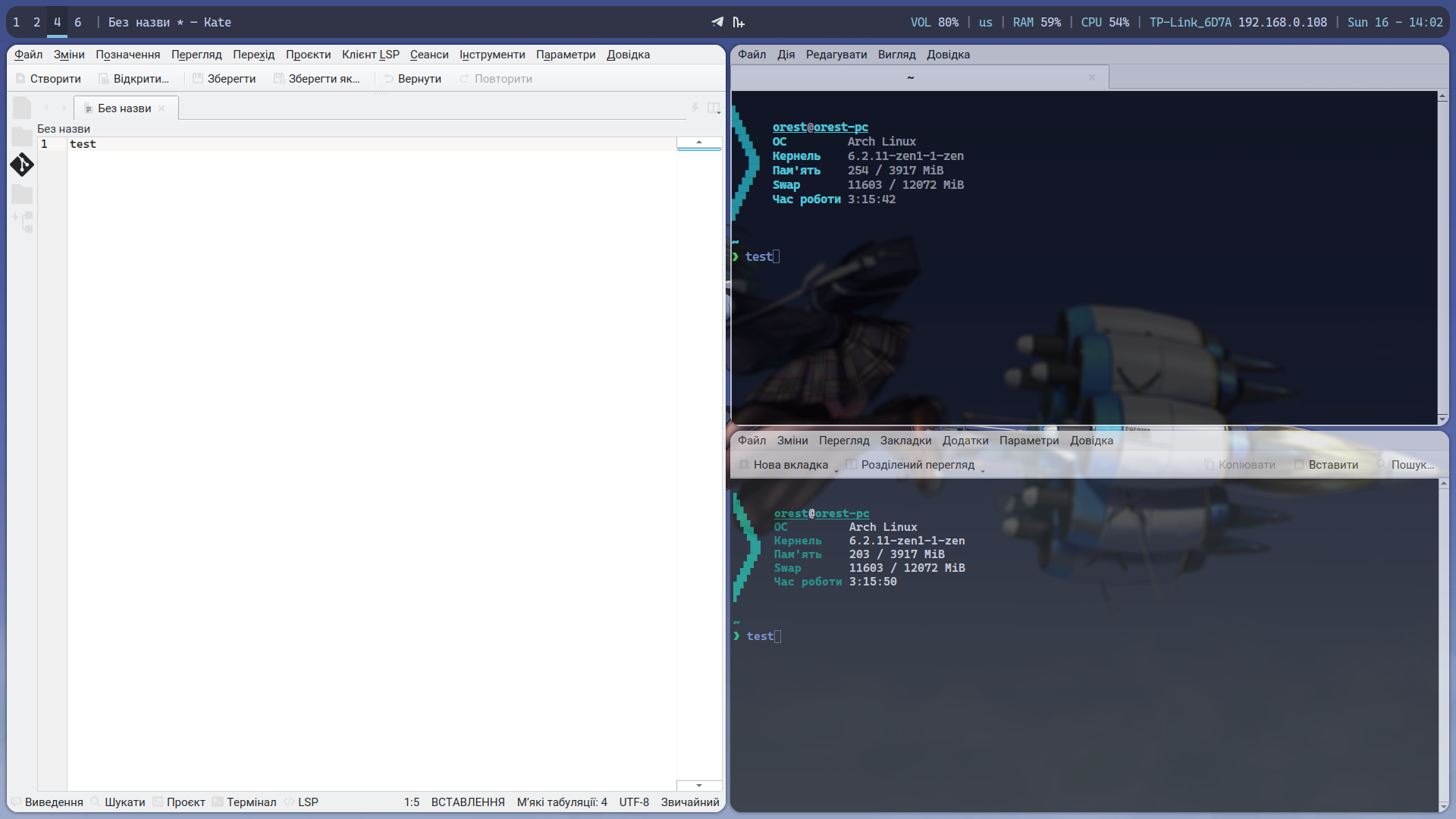This screenshot has width=1456, height=819.
Task: Open the Filesystem browser icon in Kate's sidebar
Action: pos(22,136)
